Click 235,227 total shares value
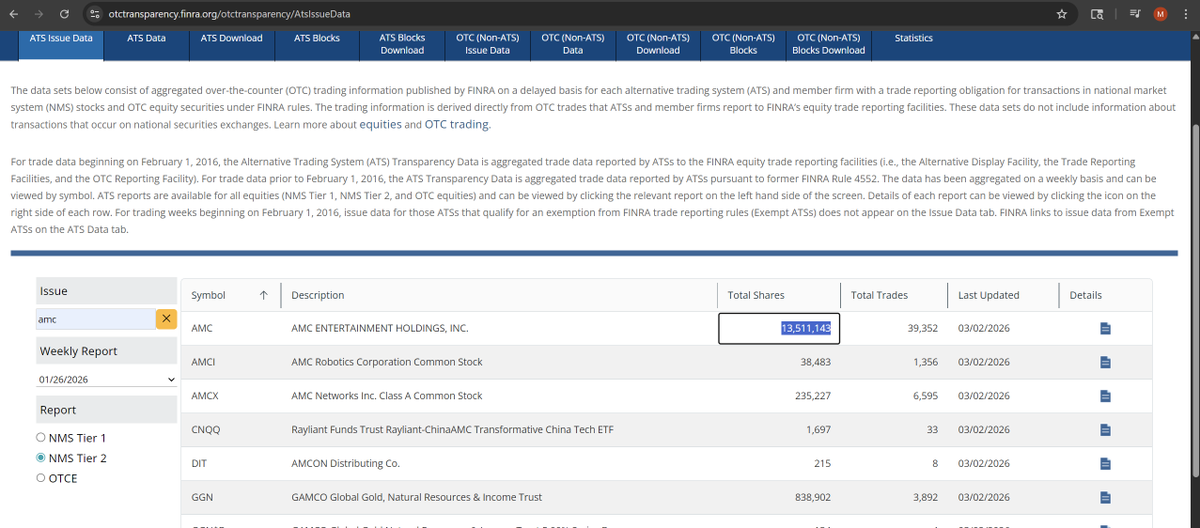 (811, 396)
